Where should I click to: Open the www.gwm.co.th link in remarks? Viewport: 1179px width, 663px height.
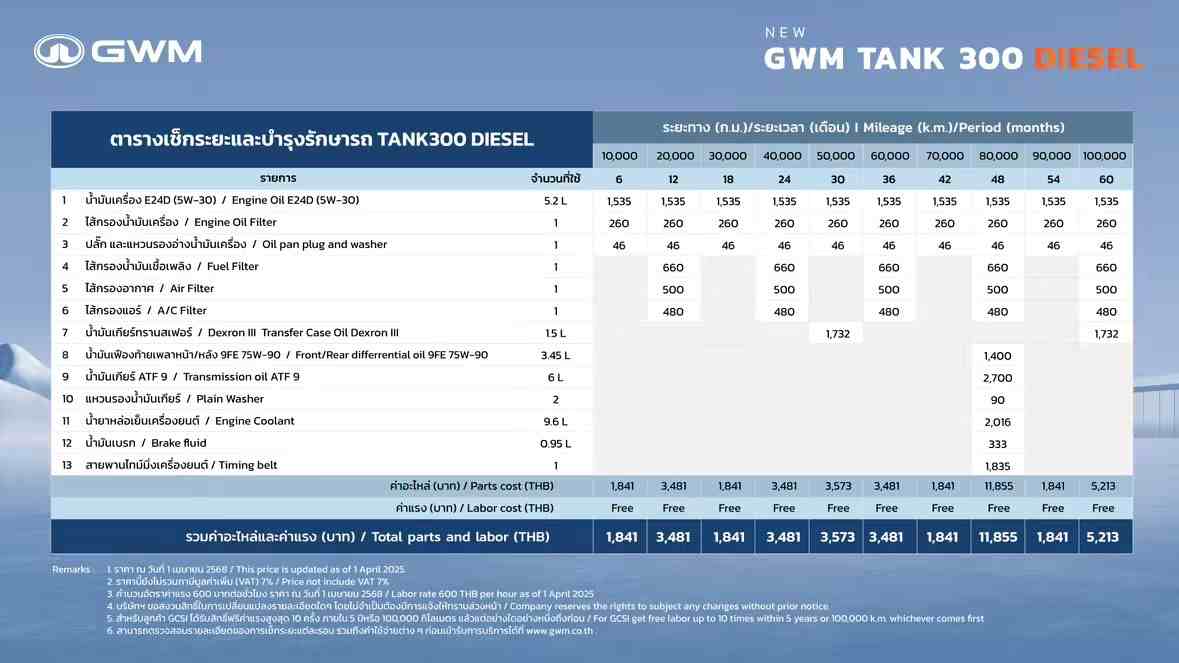559,631
